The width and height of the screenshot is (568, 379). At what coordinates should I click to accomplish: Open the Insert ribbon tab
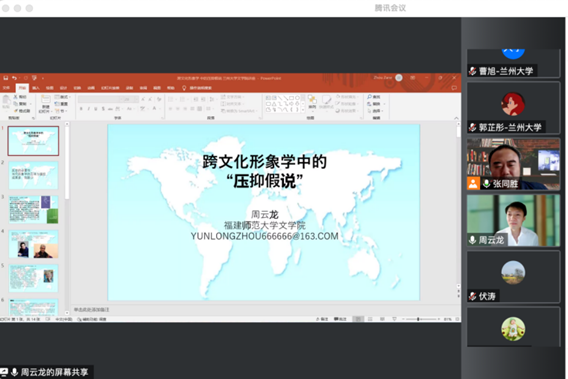(36, 88)
